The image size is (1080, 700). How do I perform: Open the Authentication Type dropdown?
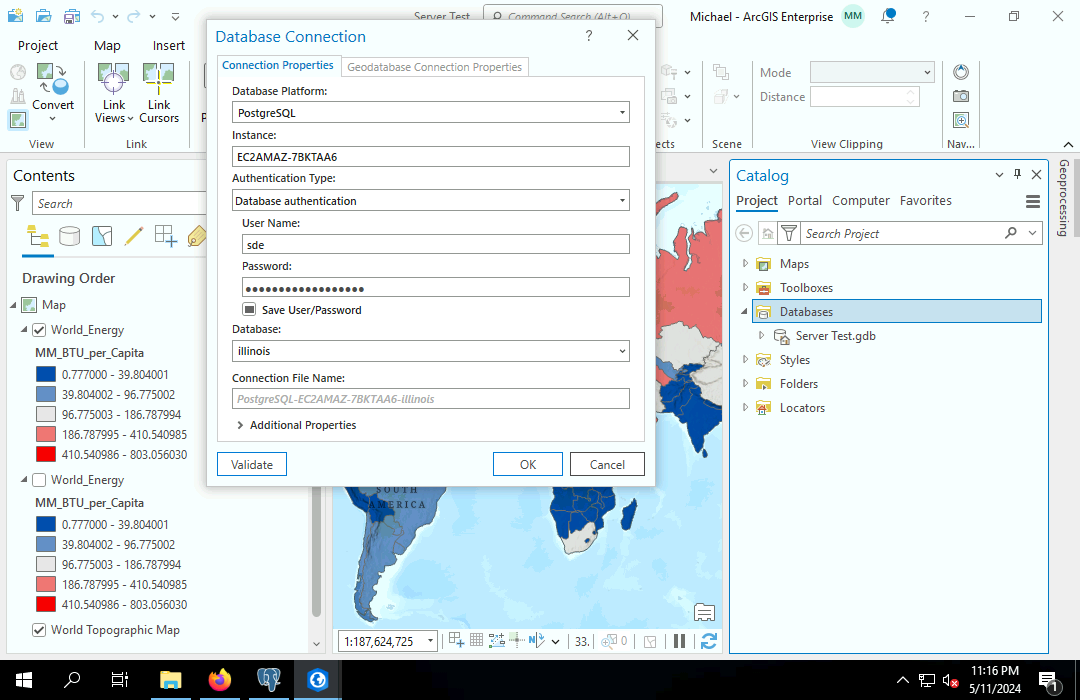(x=621, y=200)
